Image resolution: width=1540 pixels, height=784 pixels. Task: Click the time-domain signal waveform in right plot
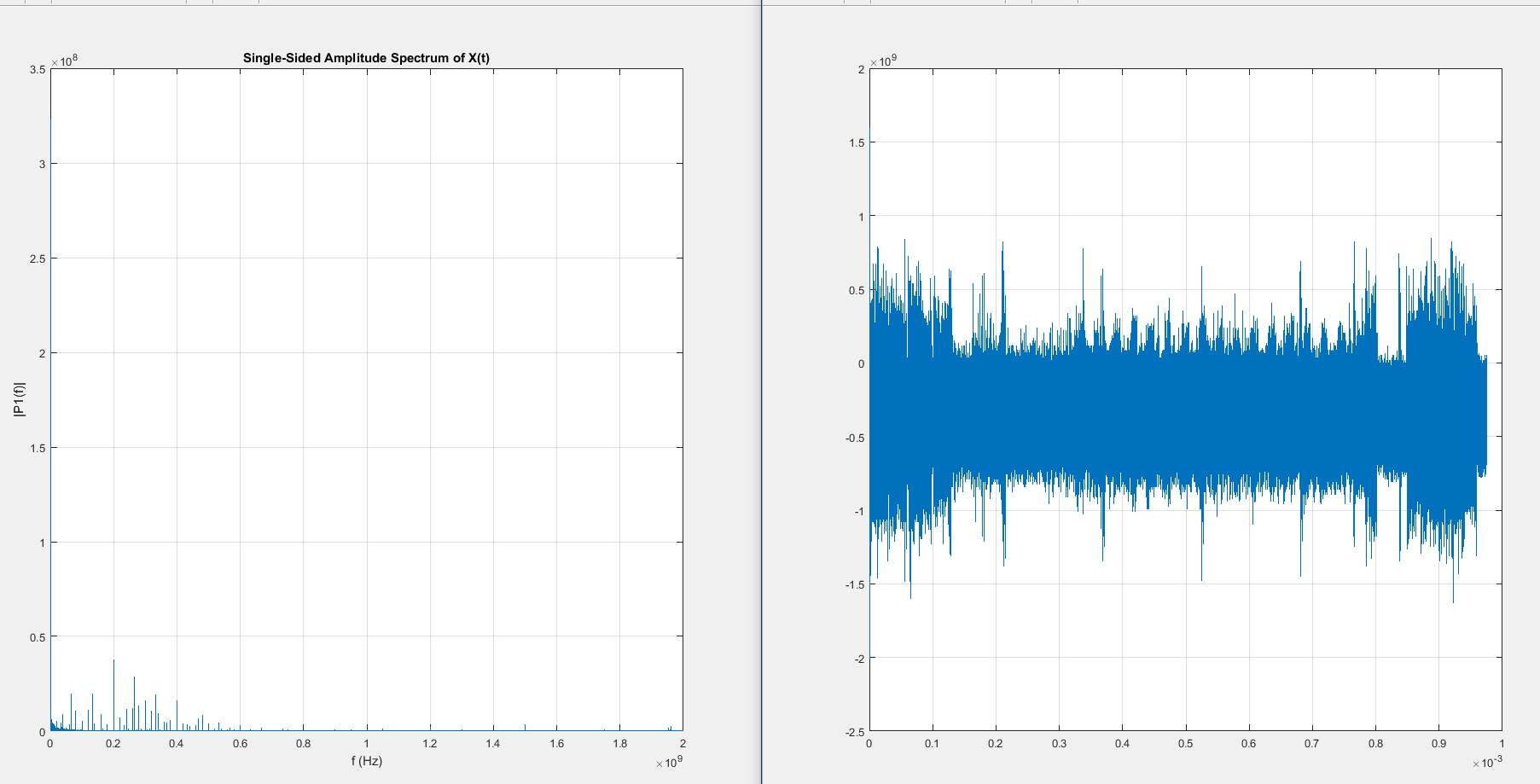[x=1177, y=421]
